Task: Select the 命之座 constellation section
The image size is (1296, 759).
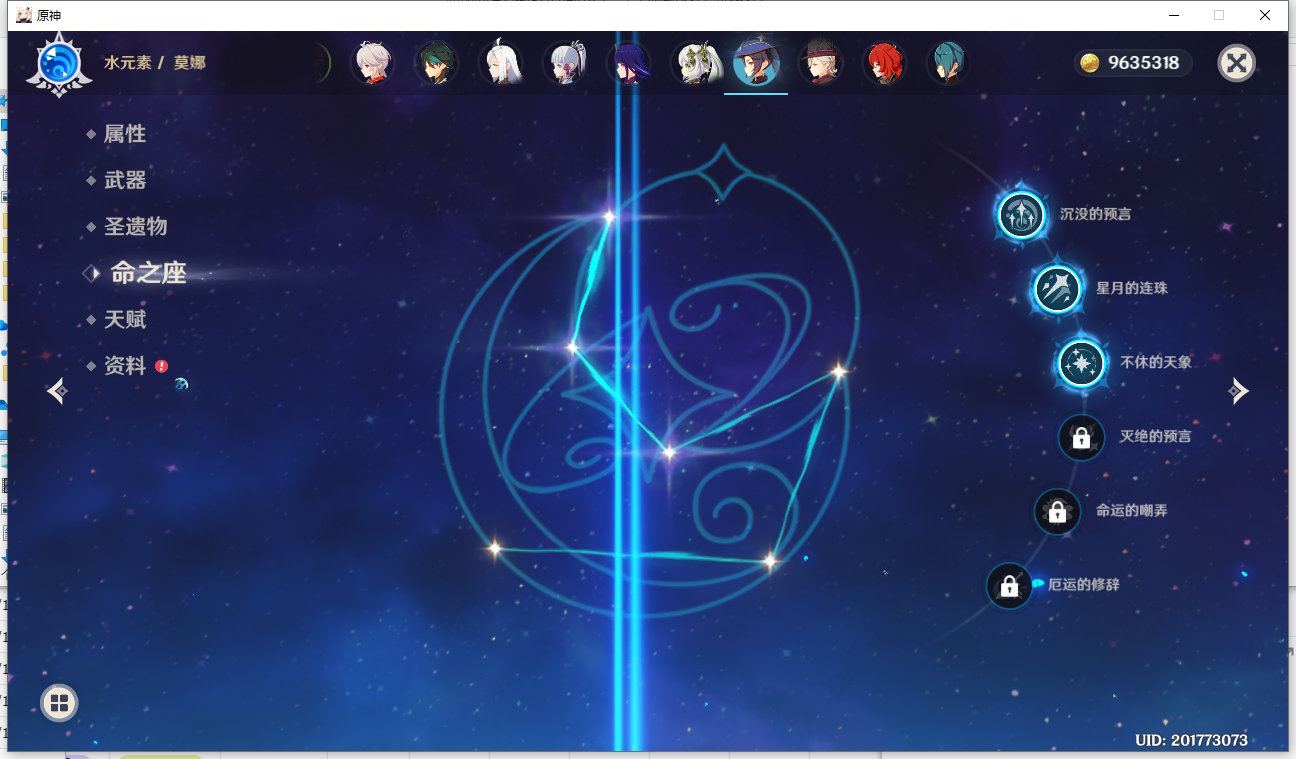Action: [x=148, y=273]
